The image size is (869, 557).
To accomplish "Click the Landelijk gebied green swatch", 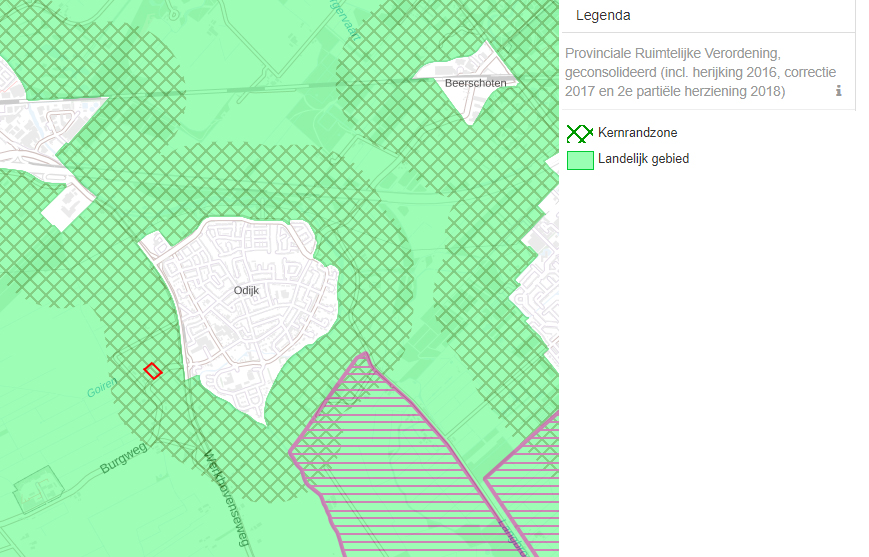I will tap(580, 159).
